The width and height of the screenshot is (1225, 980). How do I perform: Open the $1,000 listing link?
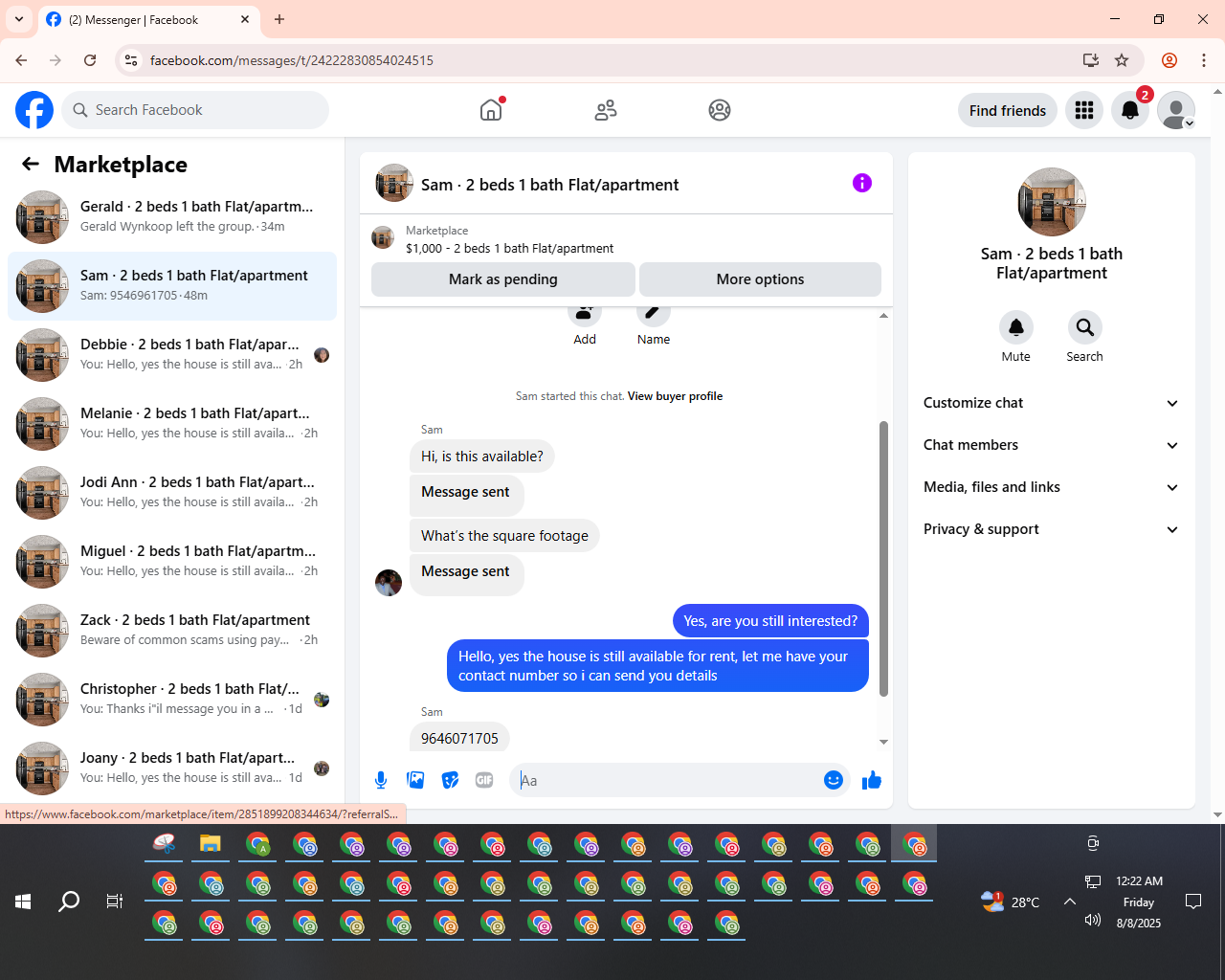pyautogui.click(x=510, y=248)
